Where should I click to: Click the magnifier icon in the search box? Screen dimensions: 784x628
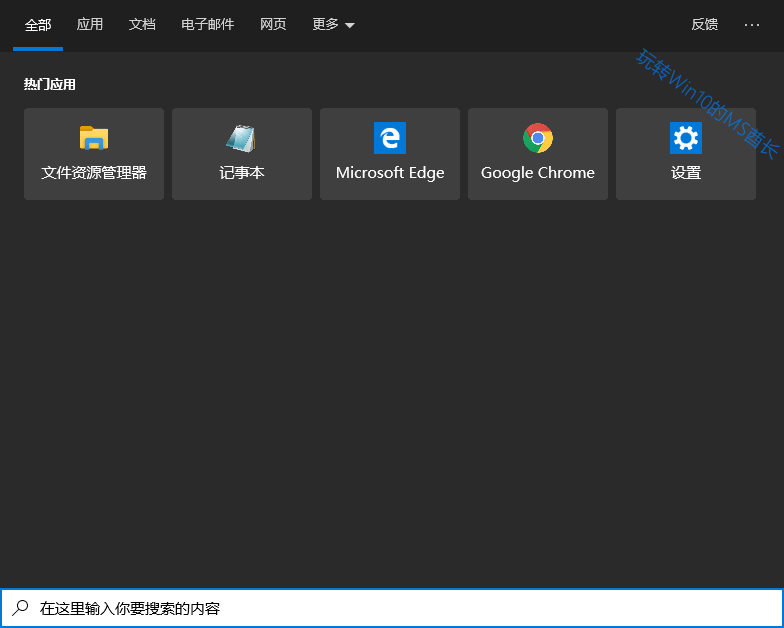20,608
